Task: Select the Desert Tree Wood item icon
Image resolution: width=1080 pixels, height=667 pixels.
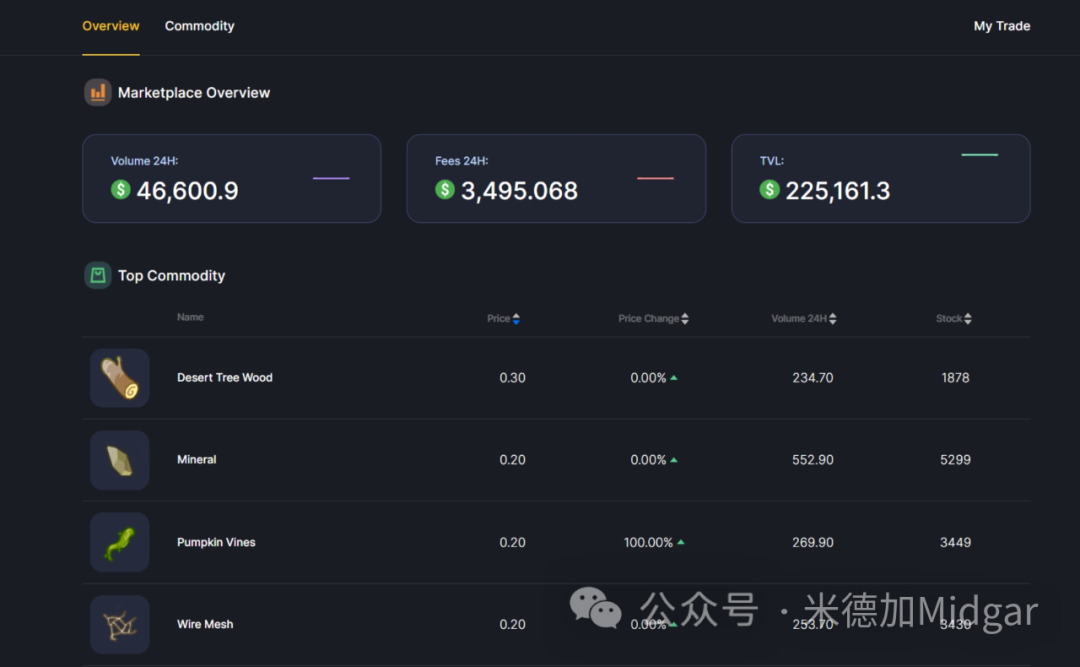Action: 119,378
